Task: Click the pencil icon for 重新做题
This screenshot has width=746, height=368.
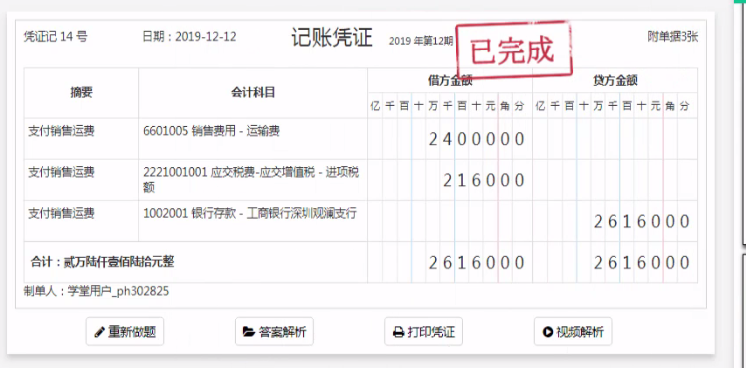Action: click(99, 332)
